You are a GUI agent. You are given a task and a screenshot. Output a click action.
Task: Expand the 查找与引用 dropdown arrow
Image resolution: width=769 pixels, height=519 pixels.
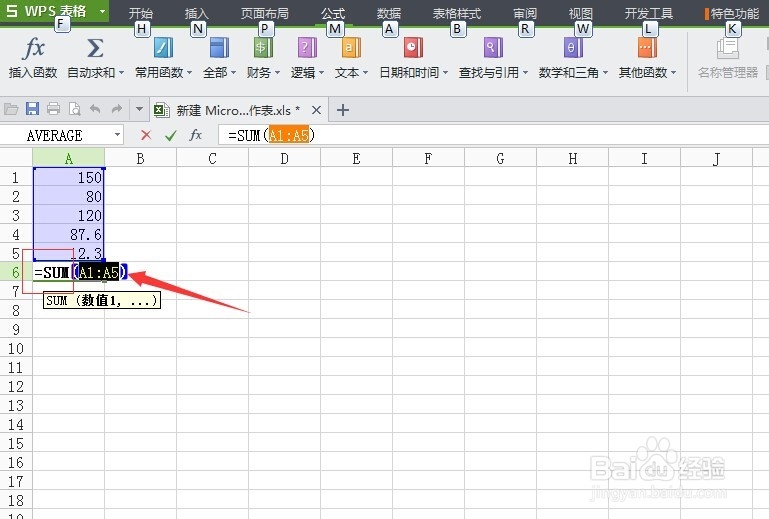tap(525, 73)
